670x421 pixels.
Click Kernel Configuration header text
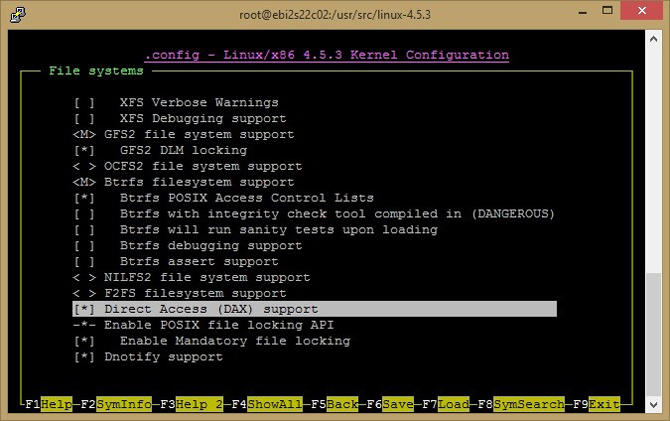[327, 55]
